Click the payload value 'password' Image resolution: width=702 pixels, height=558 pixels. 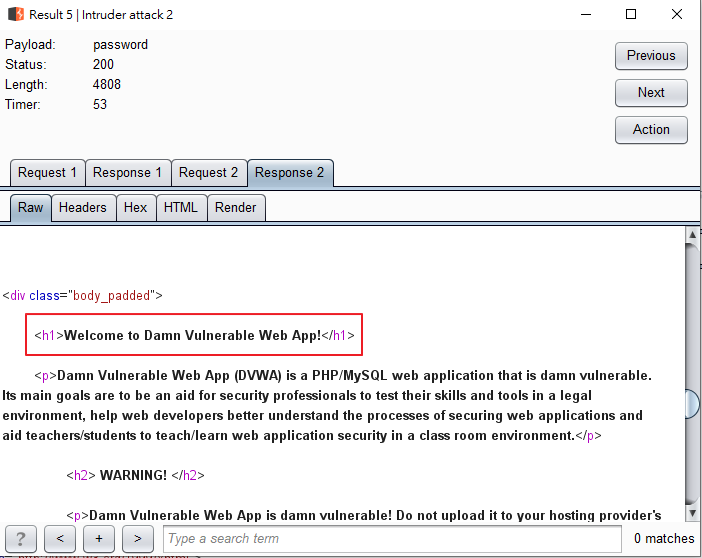pyautogui.click(x=120, y=45)
